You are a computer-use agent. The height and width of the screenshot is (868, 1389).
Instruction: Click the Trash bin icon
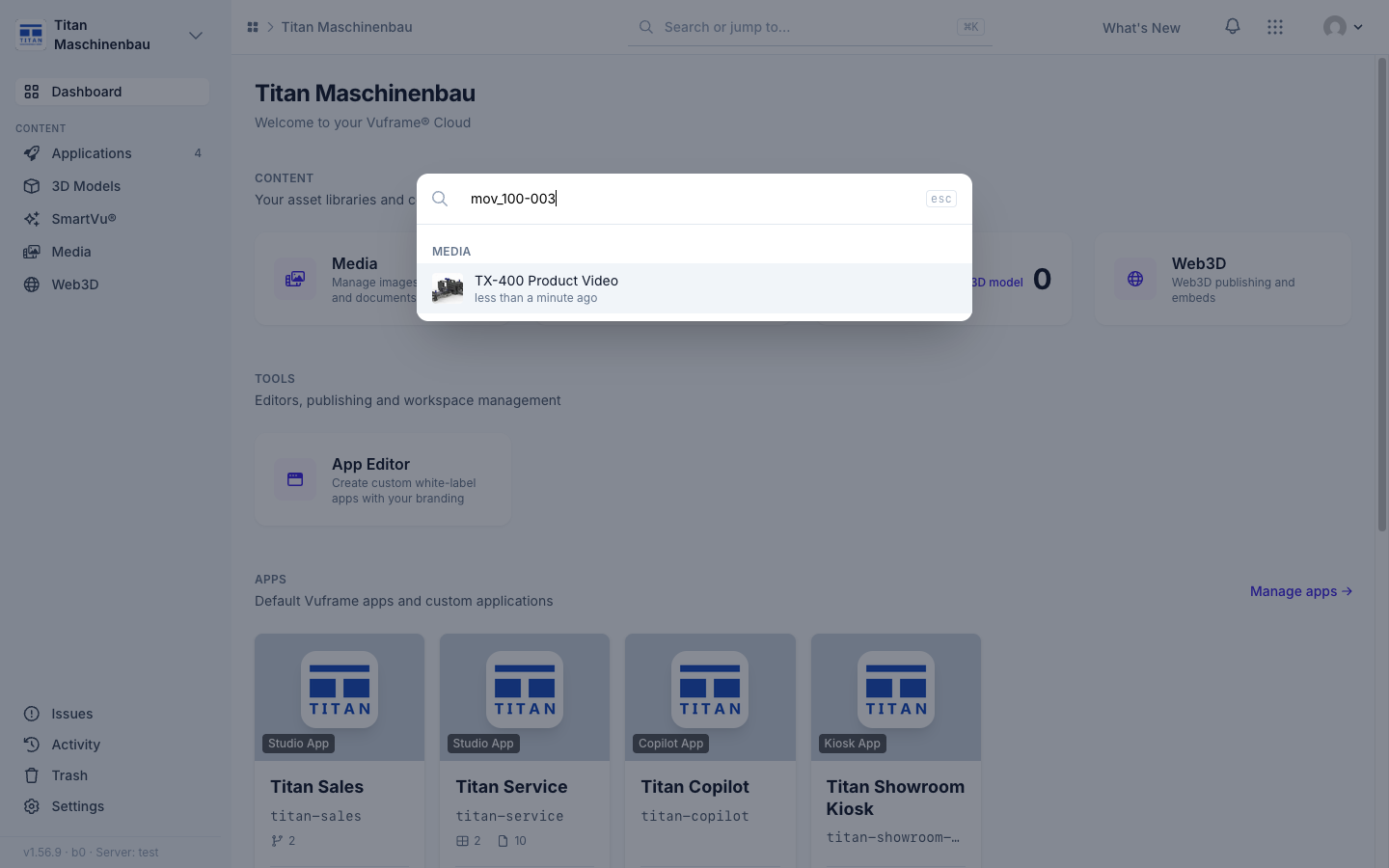coord(32,775)
